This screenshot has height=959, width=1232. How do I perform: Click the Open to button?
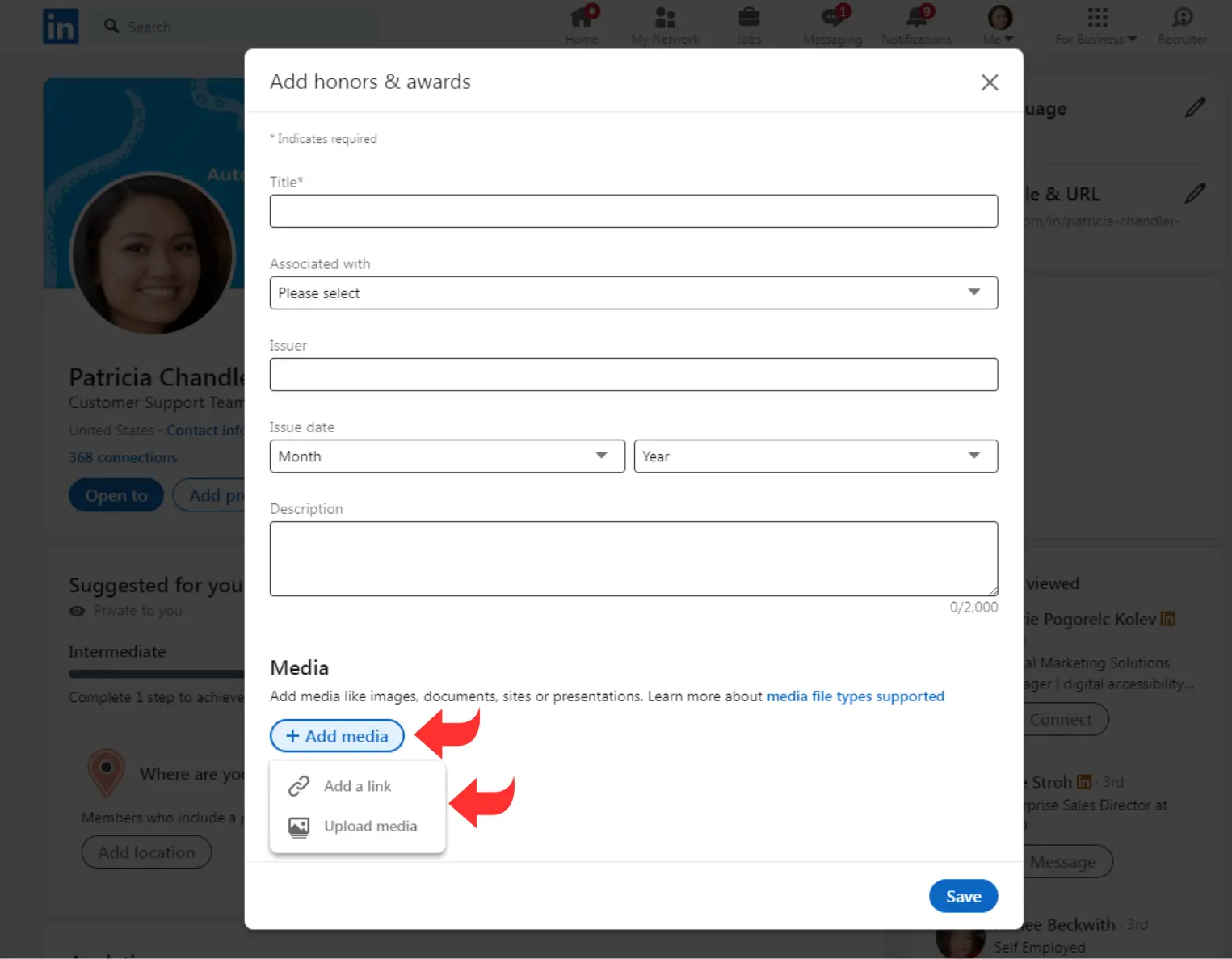pos(116,495)
